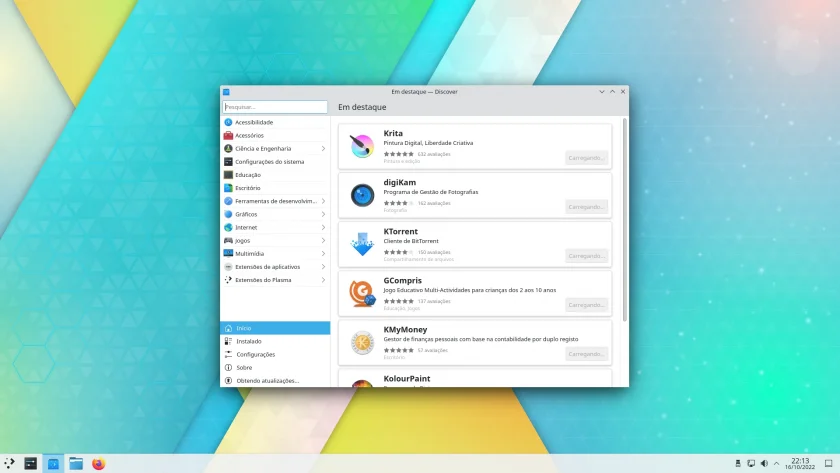840x473 pixels.
Task: Select the Início sidebar item
Action: pos(275,328)
